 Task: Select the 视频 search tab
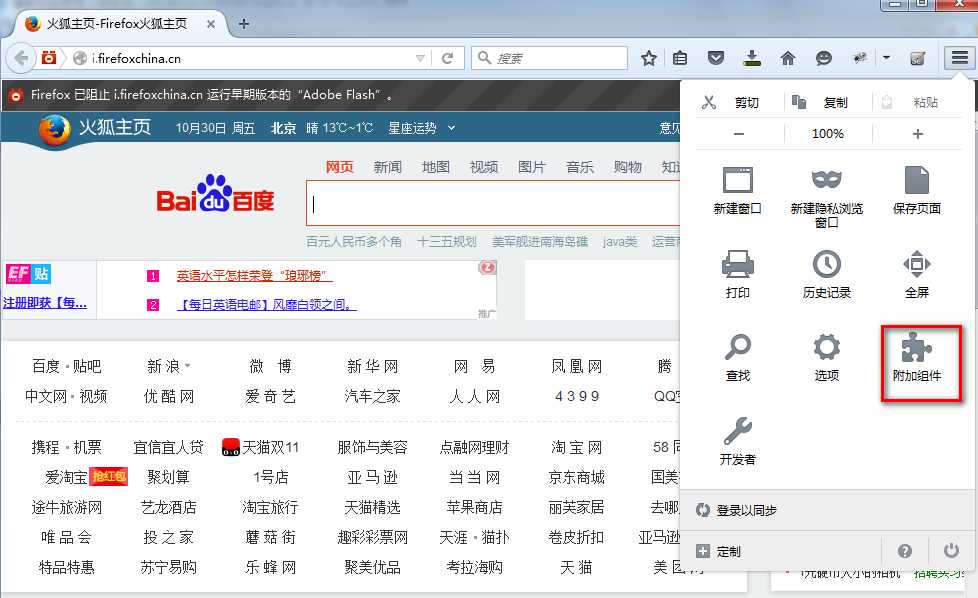click(483, 166)
